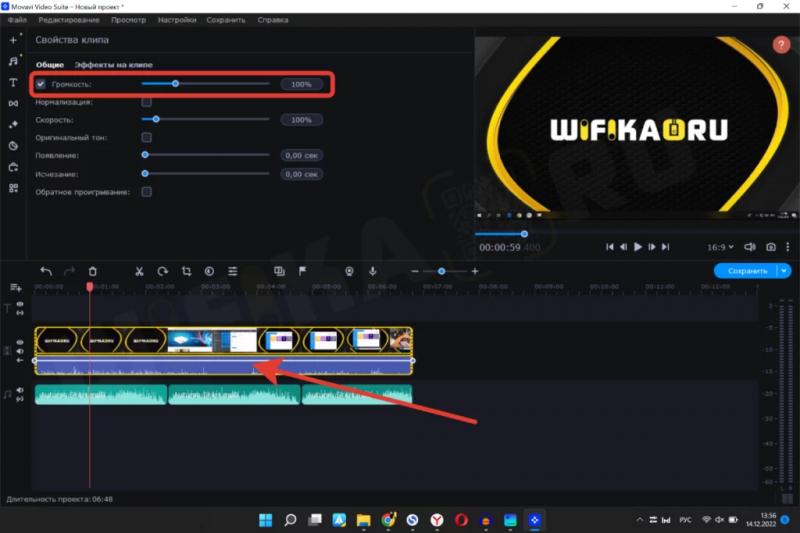Switch to the Эффекты на клипе tab

point(114,65)
